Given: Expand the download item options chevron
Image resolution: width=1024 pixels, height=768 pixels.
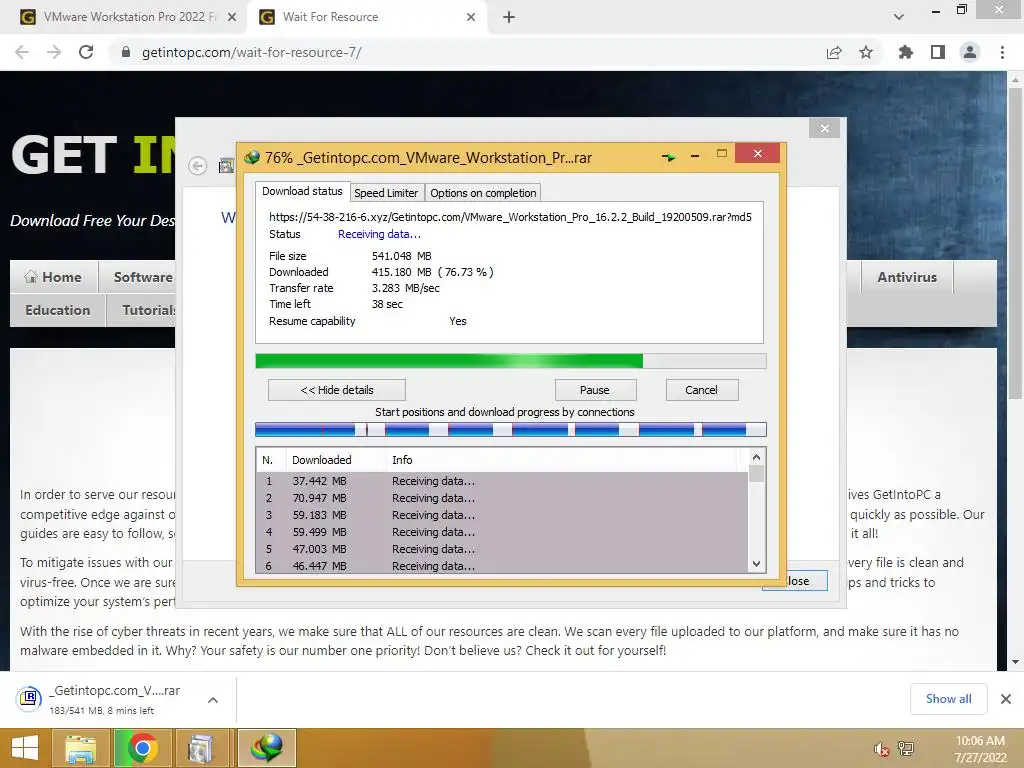Looking at the screenshot, I should tap(213, 700).
